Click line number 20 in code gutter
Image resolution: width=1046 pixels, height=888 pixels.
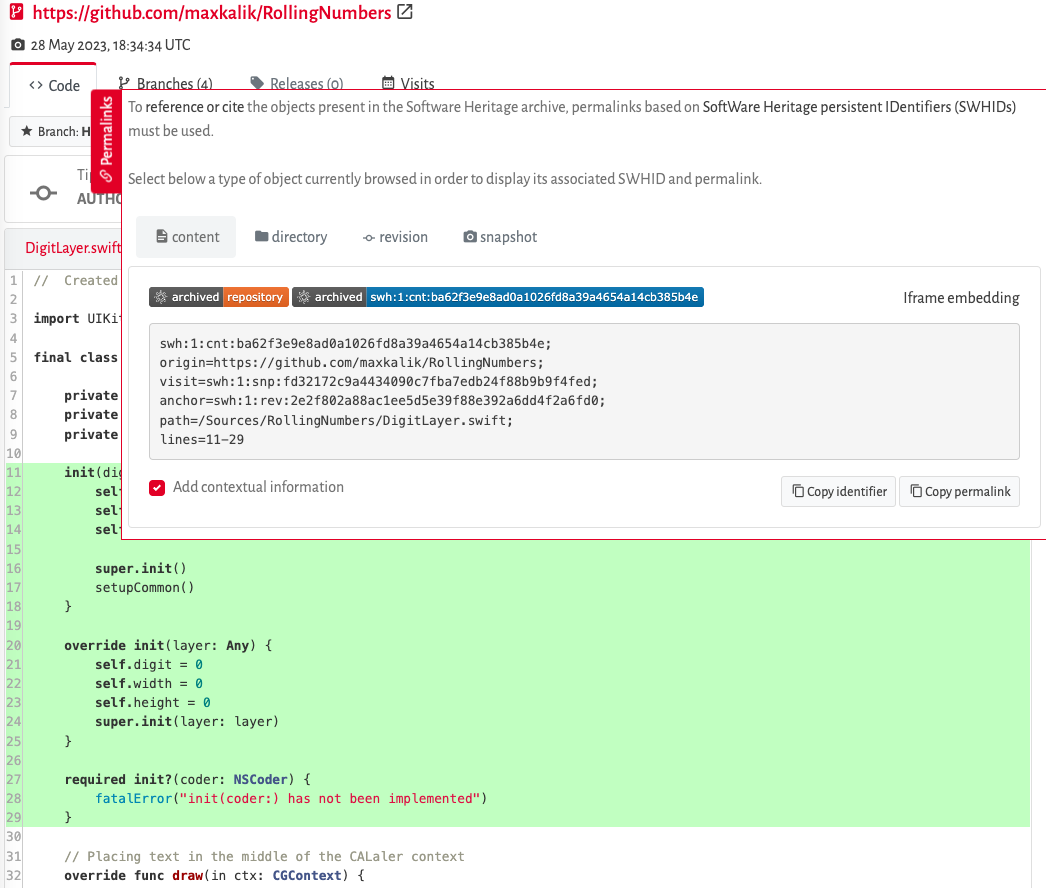14,645
